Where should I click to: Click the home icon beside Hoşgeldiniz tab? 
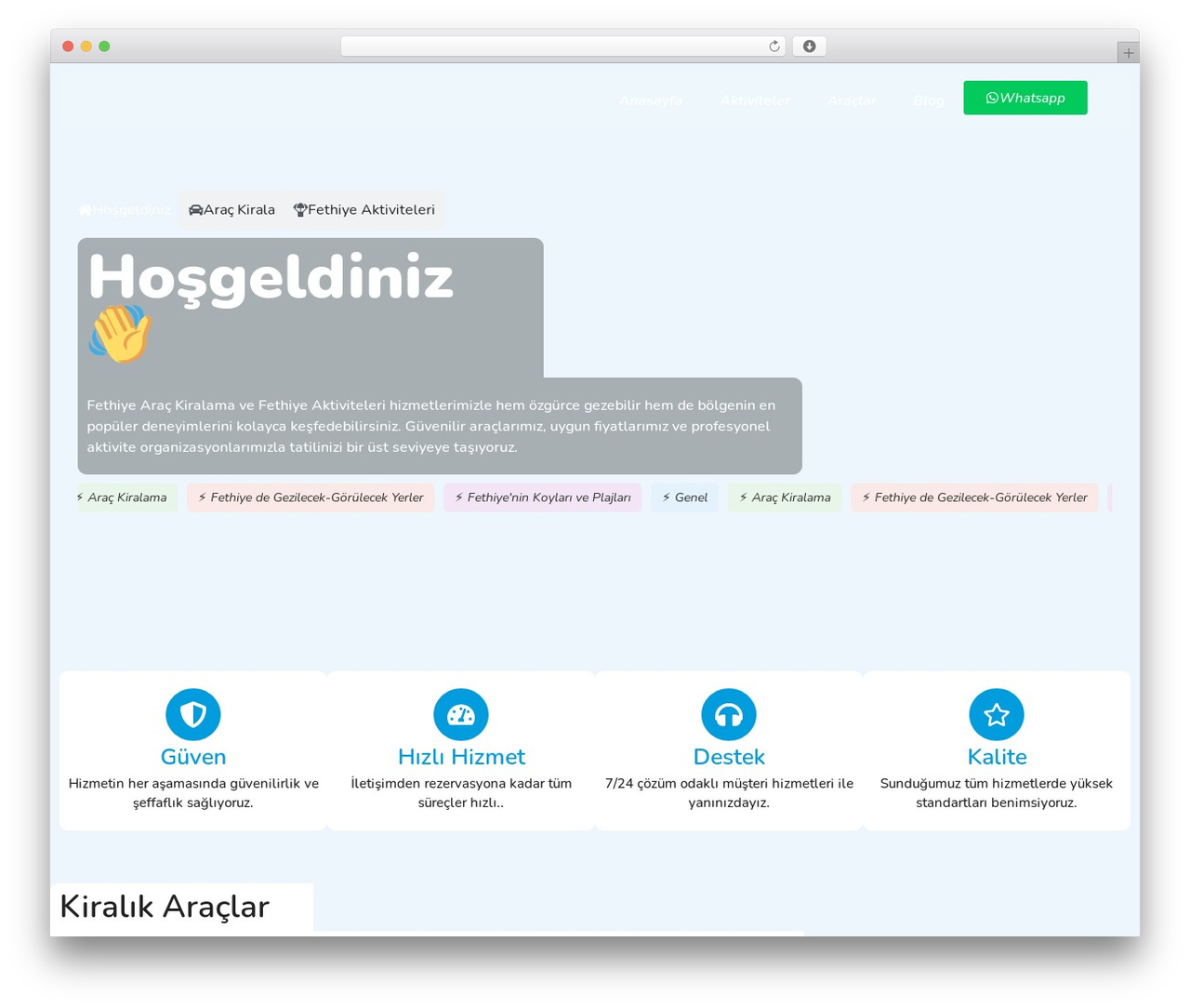(85, 210)
